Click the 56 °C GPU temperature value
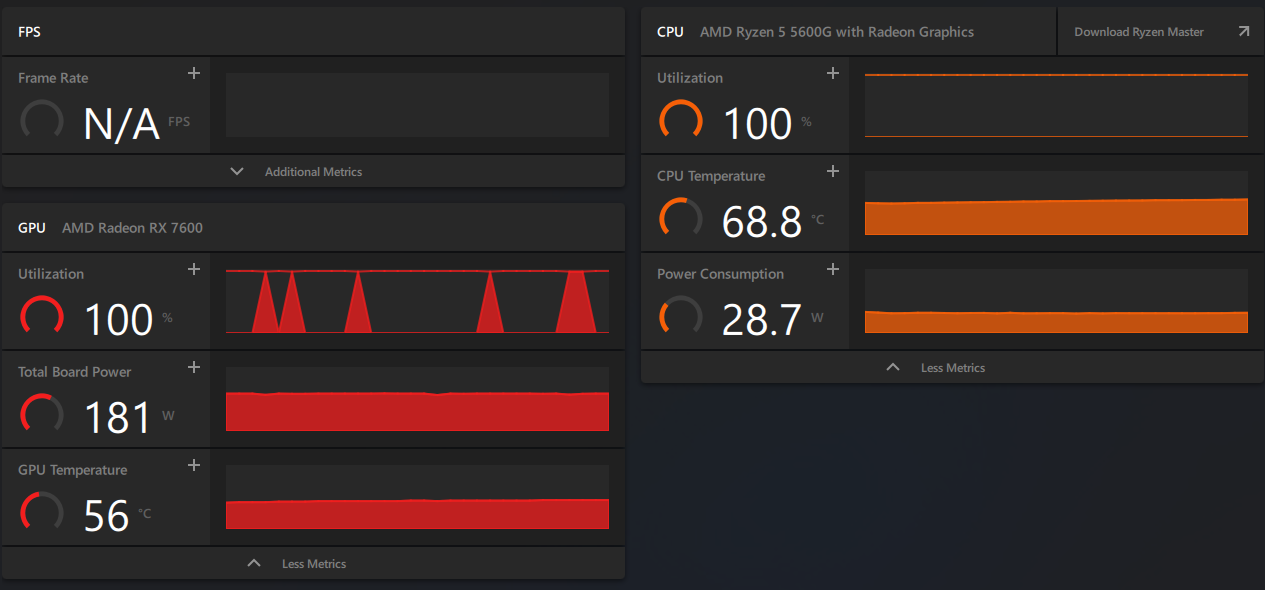 [107, 516]
